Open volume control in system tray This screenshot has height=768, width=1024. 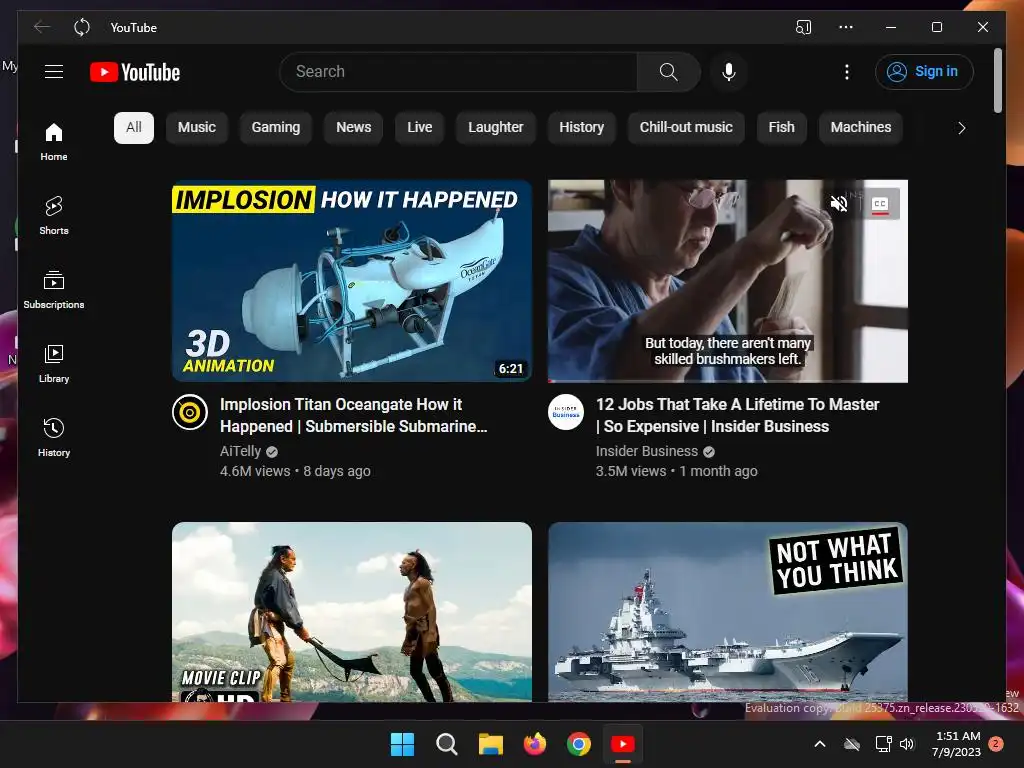point(907,744)
